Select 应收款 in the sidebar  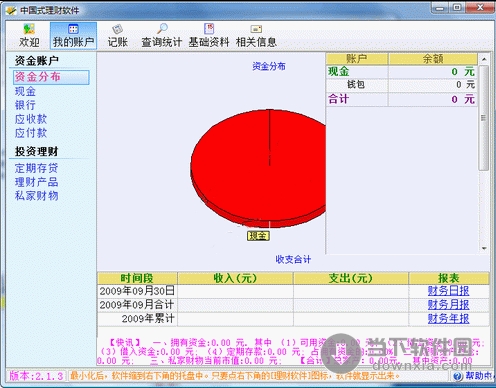[31, 119]
